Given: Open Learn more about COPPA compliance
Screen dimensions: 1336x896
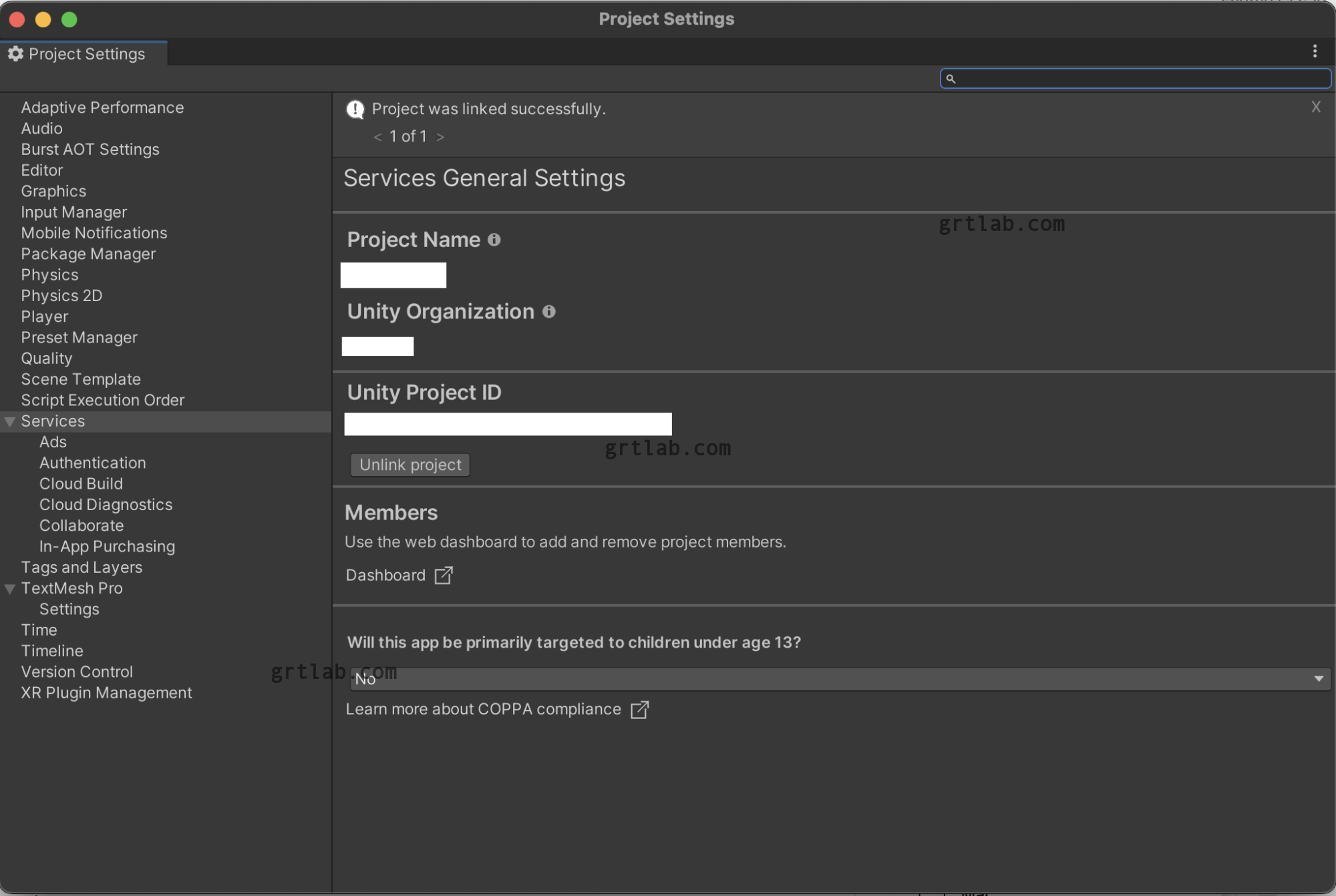Looking at the screenshot, I should coord(482,709).
